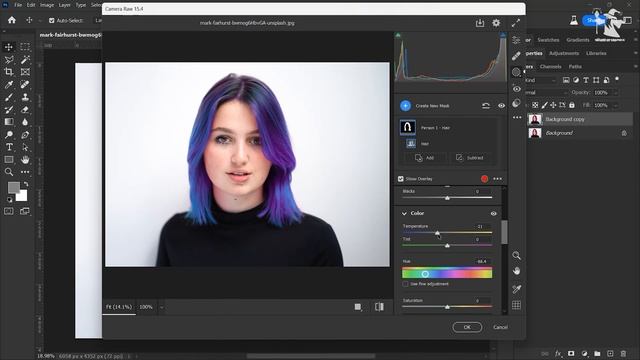Toggle Camera Raw color sampler eyedropper

[516, 289]
